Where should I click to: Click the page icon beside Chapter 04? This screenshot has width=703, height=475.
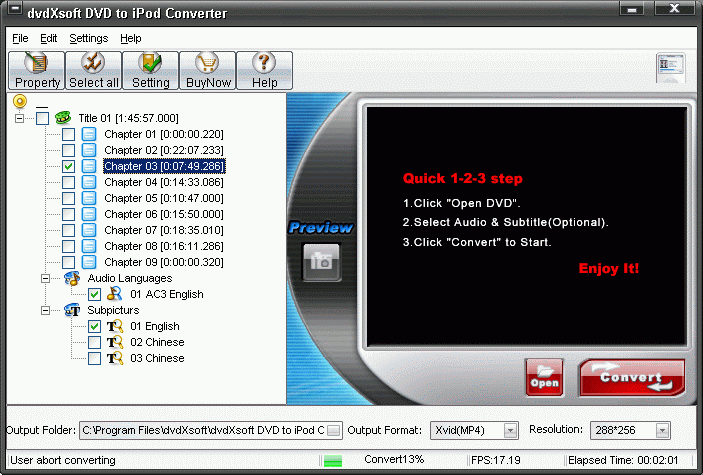(x=89, y=182)
